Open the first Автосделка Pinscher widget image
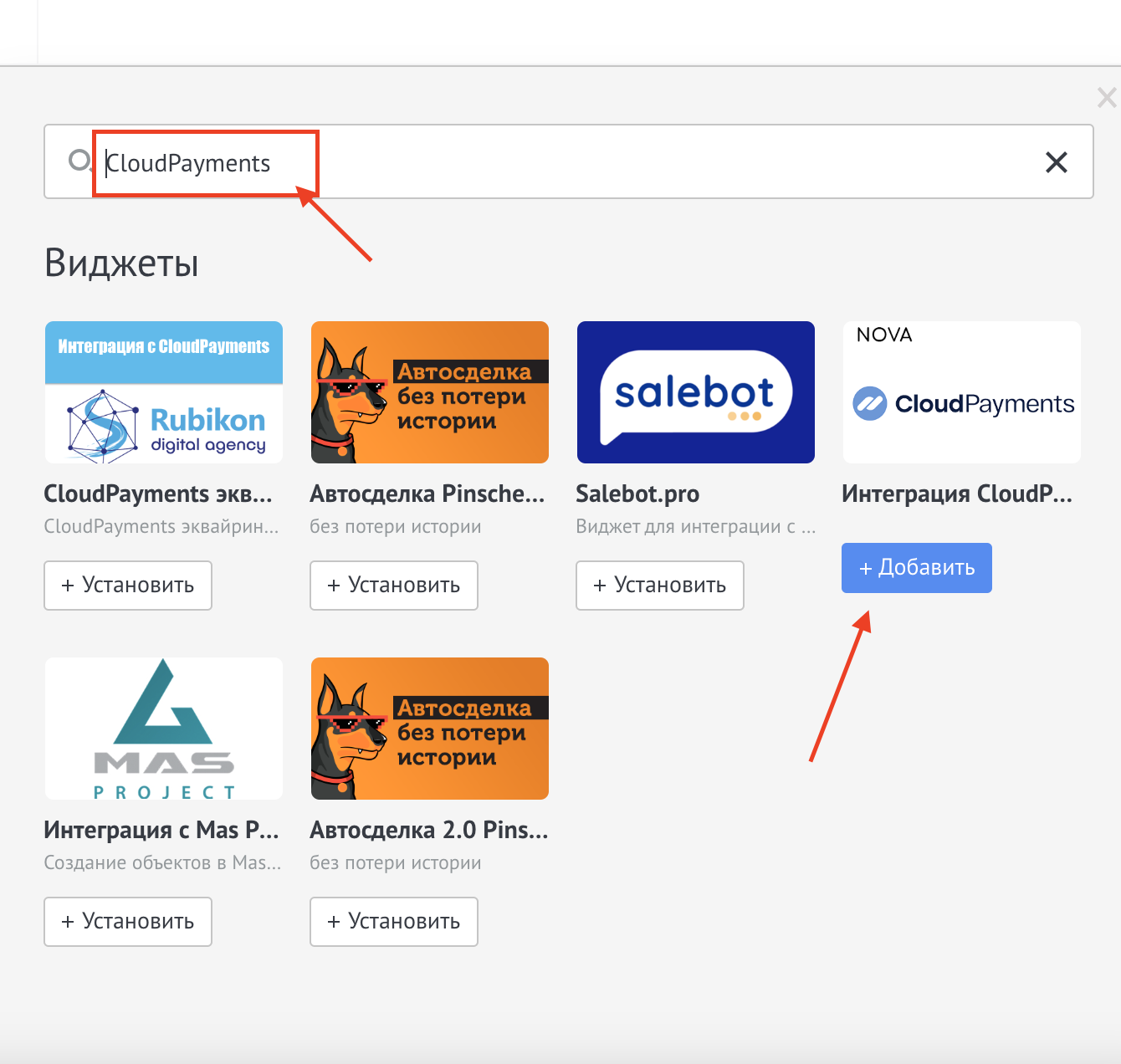The height and width of the screenshot is (1064, 1121). click(429, 392)
